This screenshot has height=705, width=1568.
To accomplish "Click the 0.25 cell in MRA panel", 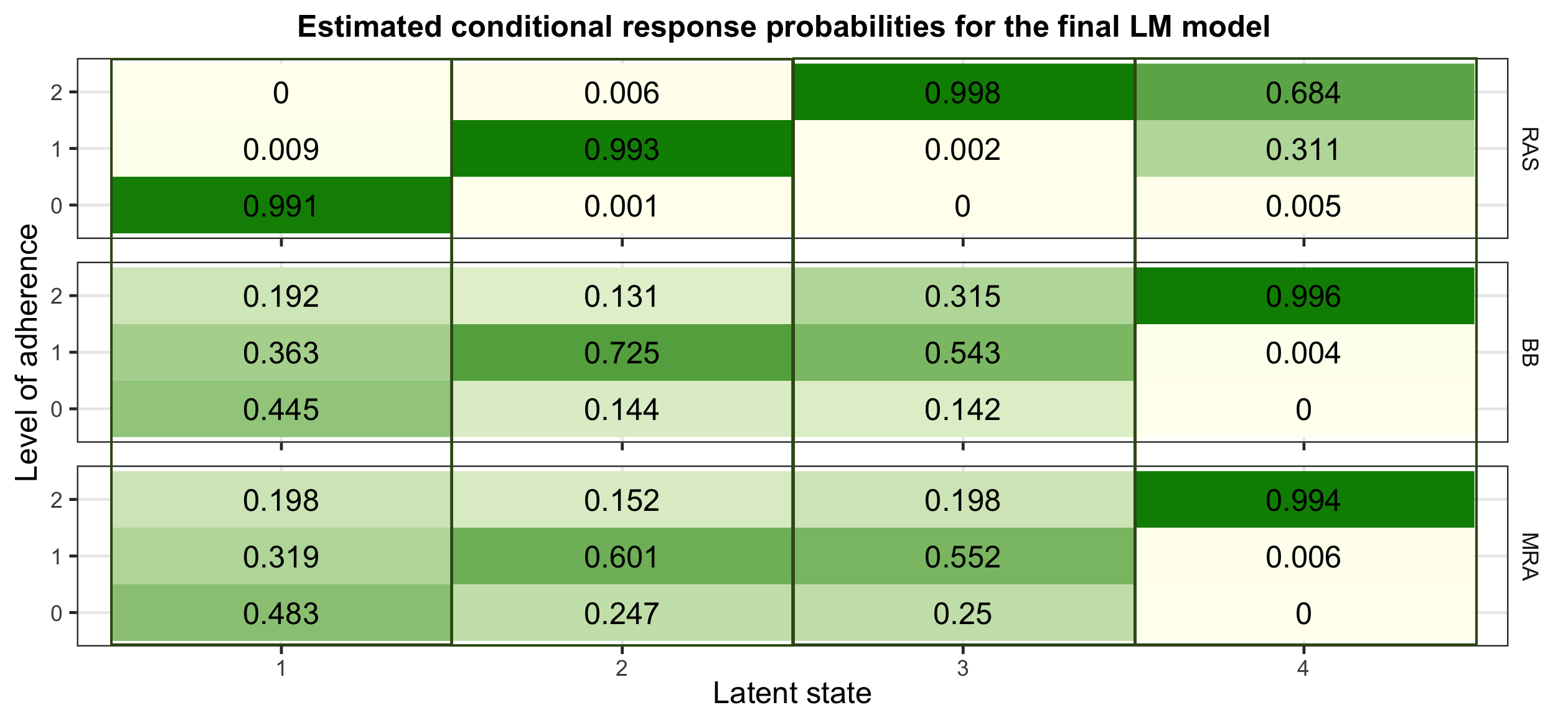I will 962,614.
